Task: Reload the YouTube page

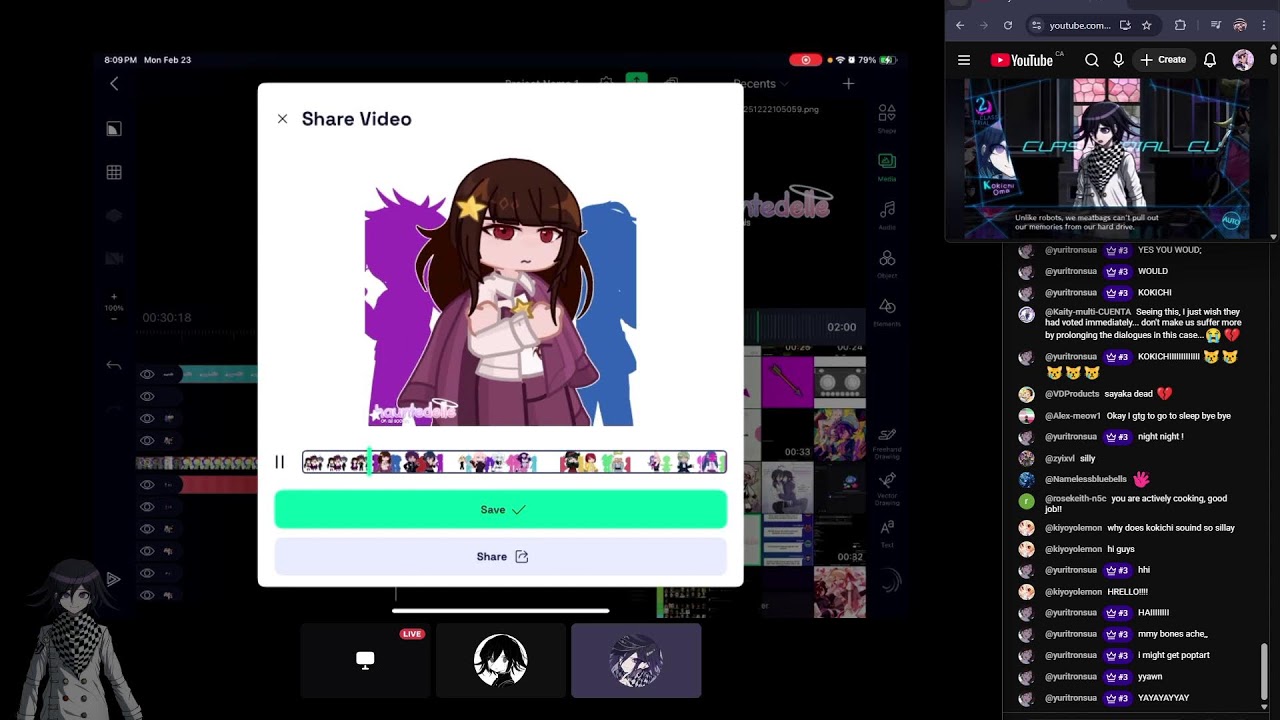Action: point(1008,25)
